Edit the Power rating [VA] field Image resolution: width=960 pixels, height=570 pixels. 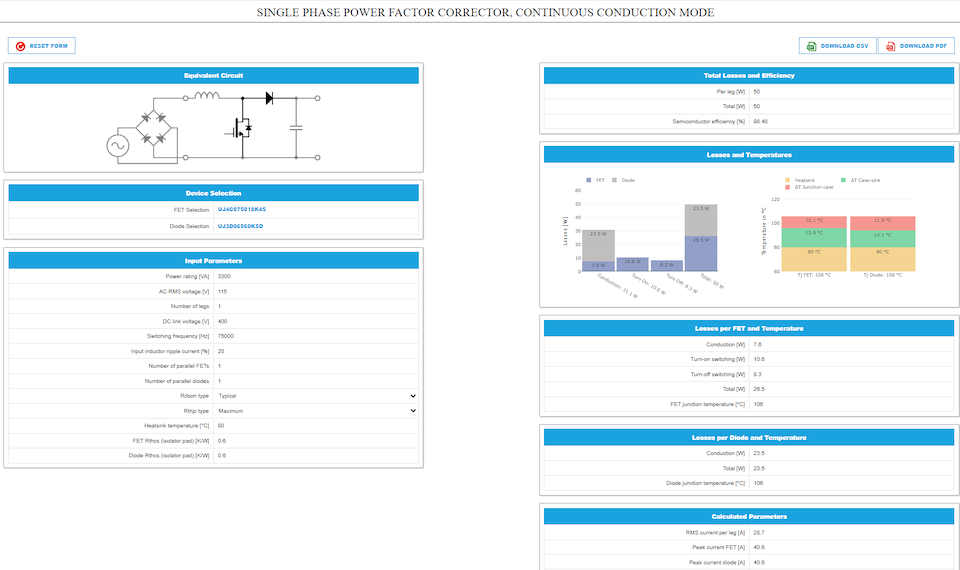click(x=316, y=276)
